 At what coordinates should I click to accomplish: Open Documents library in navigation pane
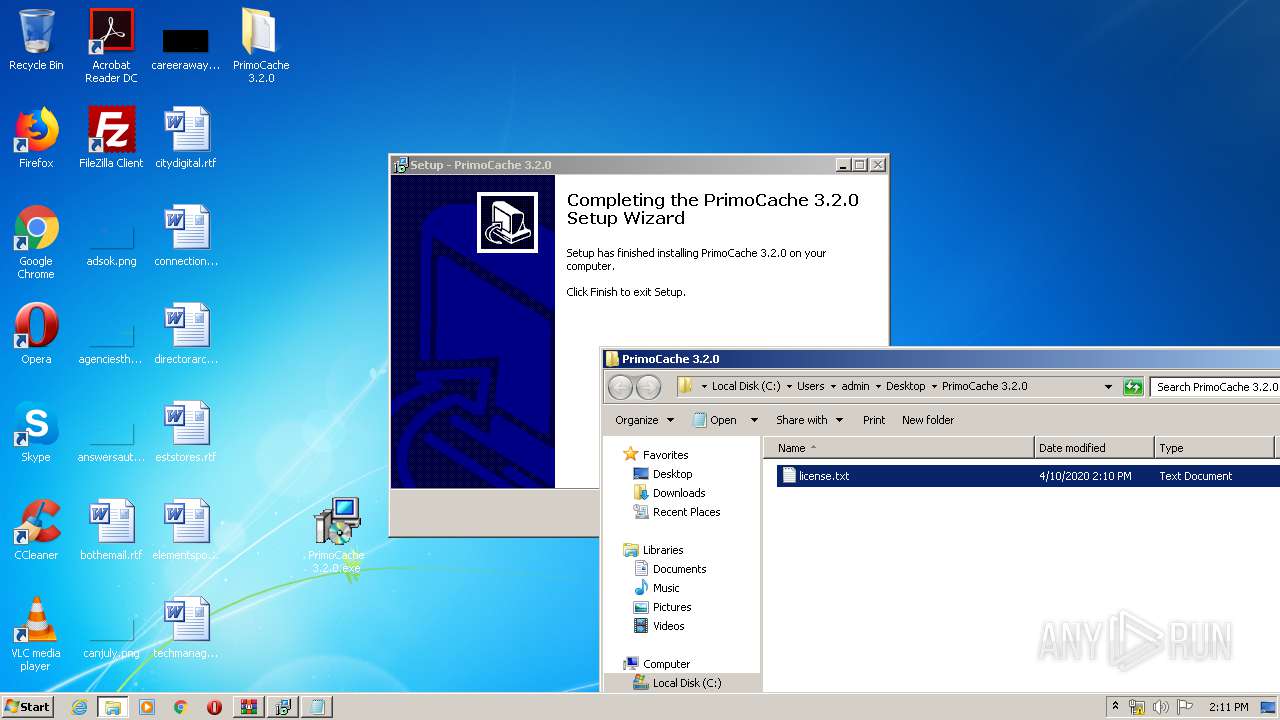[x=679, y=569]
